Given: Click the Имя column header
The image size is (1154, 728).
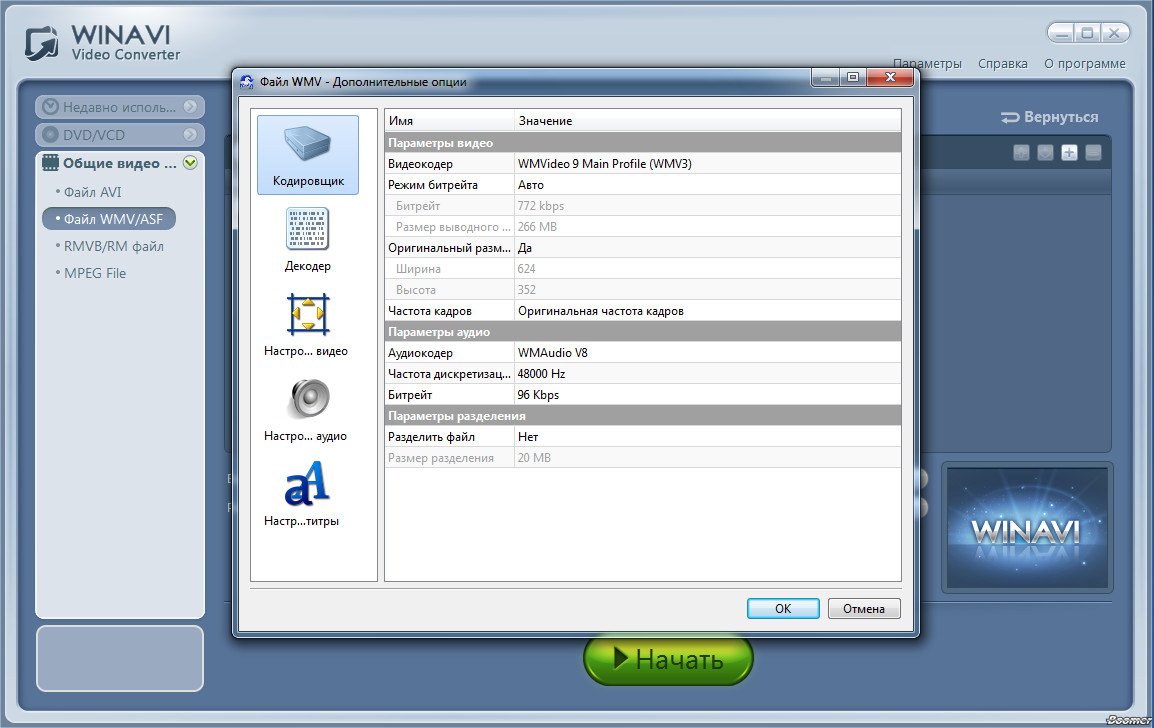Looking at the screenshot, I should (449, 120).
